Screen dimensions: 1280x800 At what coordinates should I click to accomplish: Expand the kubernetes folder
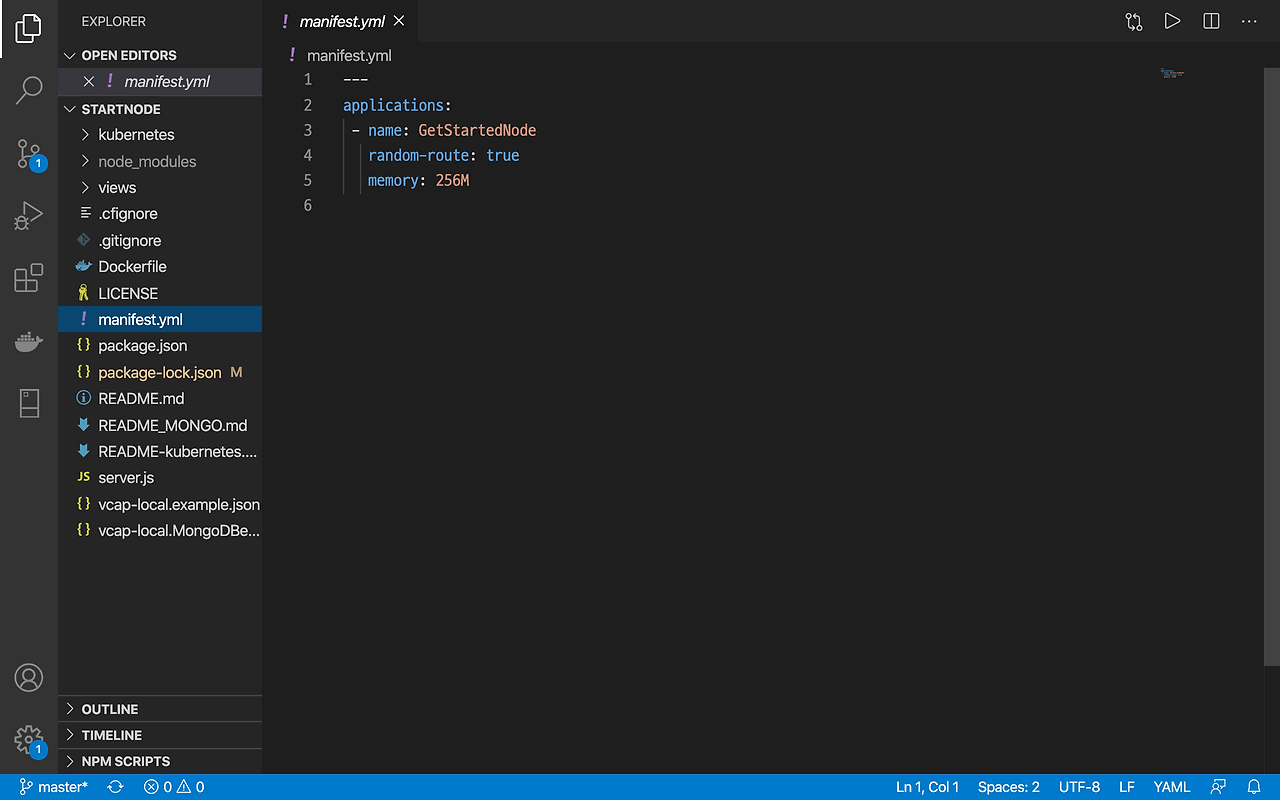[160, 135]
